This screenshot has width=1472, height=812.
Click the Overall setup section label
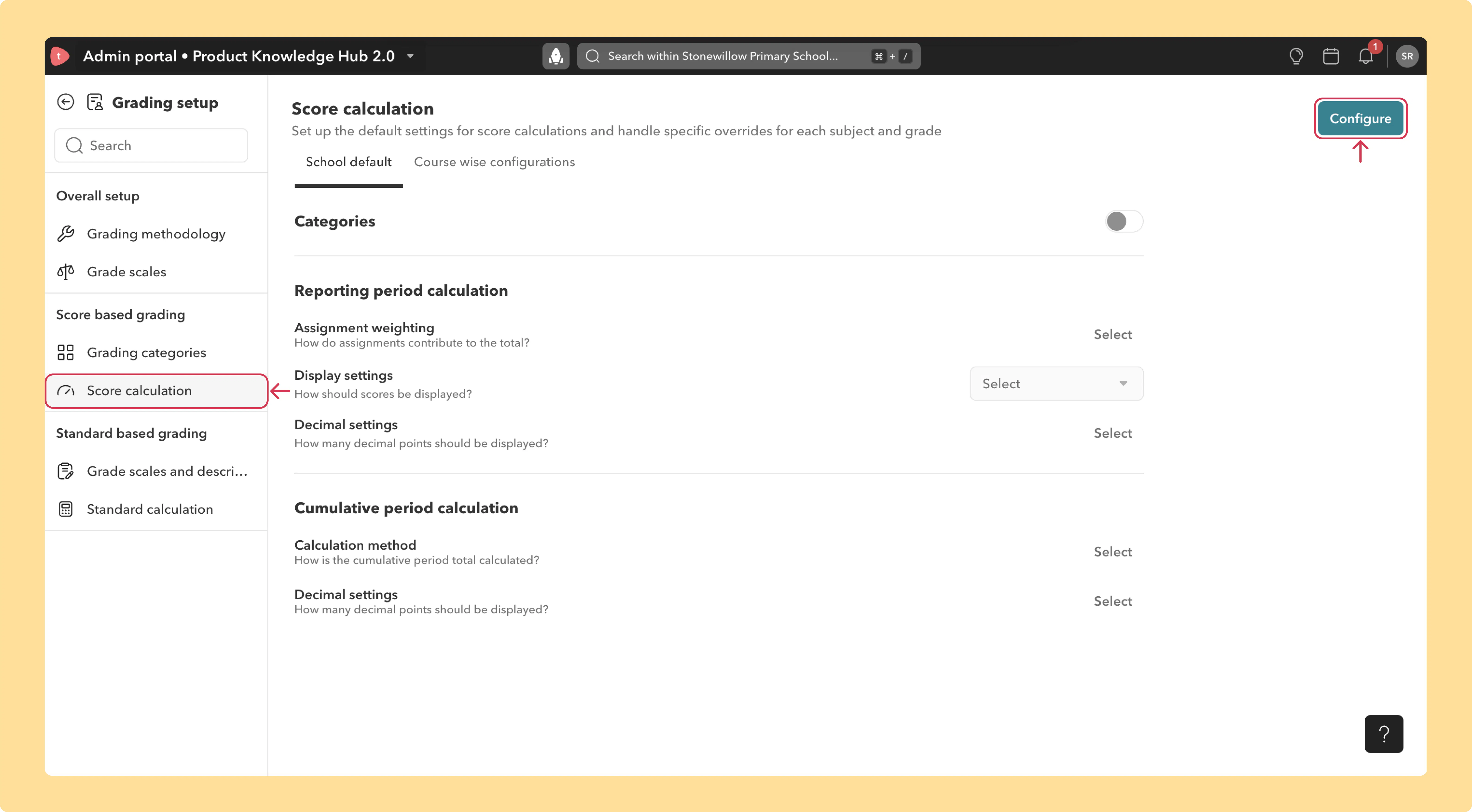98,196
